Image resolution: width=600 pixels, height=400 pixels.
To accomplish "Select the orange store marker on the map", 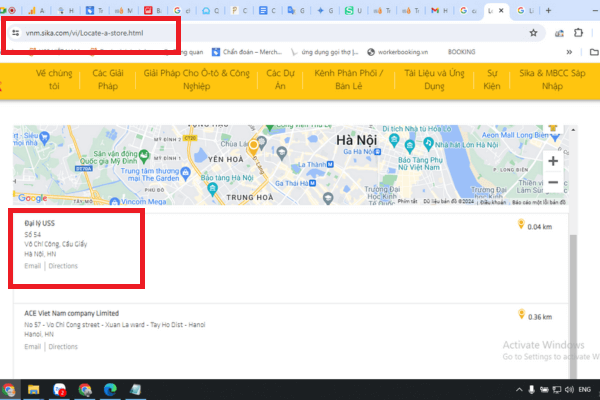I will pyautogui.click(x=253, y=147).
